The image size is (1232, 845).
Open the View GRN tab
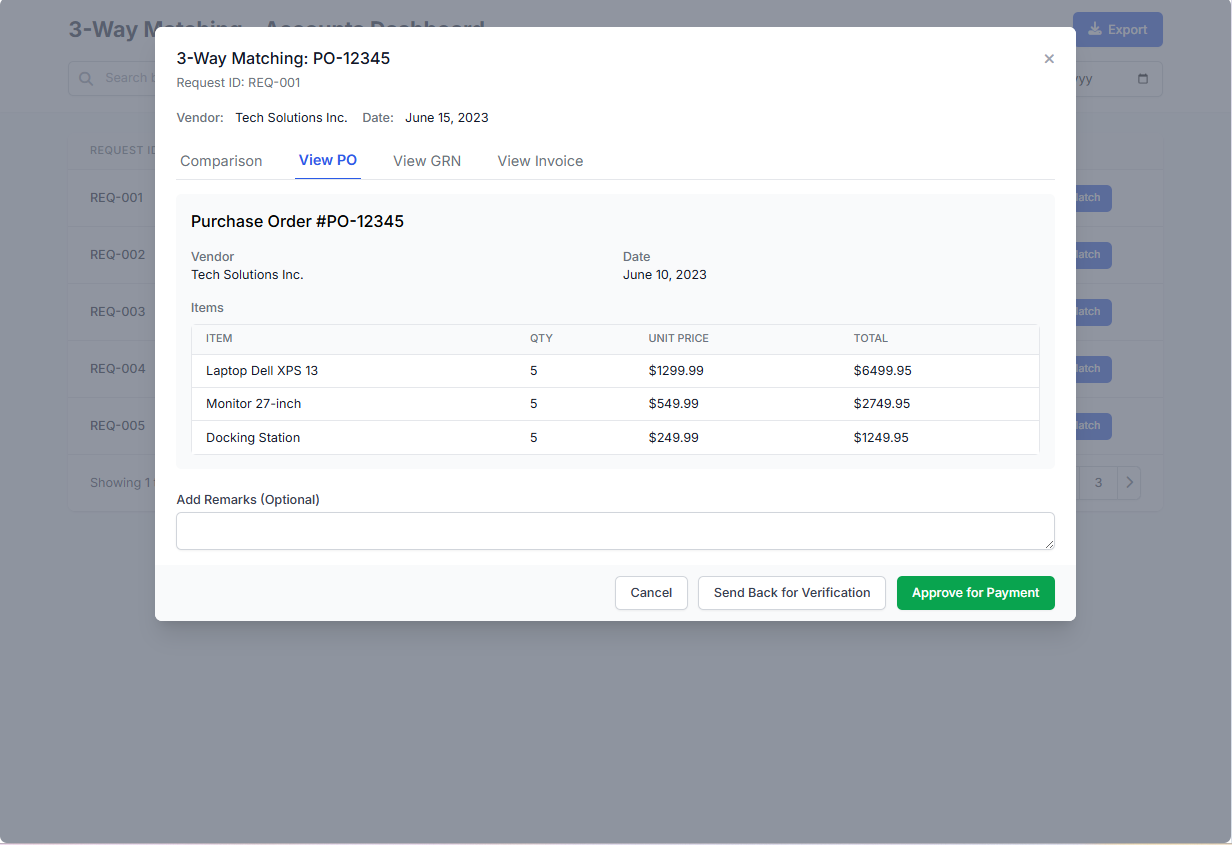tap(427, 161)
